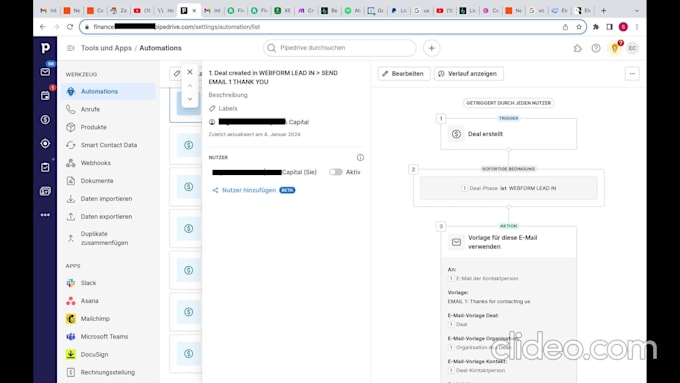The height and width of the screenshot is (383, 680).
Task: Go back in the browser
Action: coord(42,27)
